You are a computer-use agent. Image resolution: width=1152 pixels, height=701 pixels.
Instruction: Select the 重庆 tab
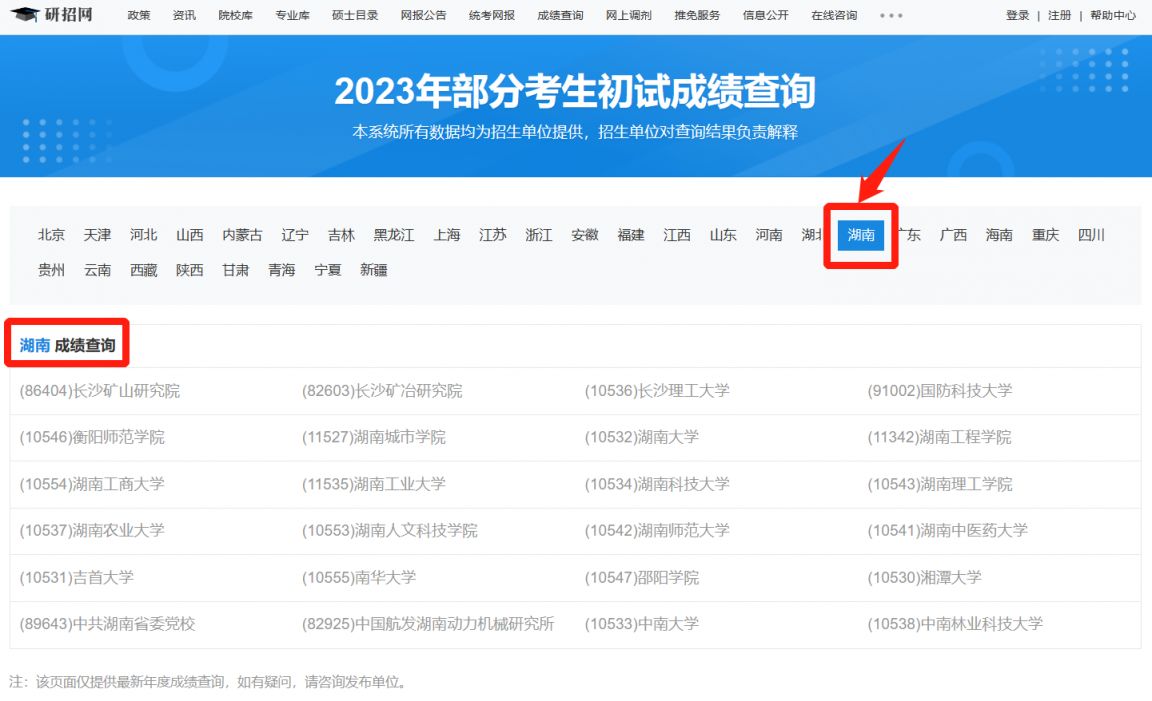[1045, 235]
